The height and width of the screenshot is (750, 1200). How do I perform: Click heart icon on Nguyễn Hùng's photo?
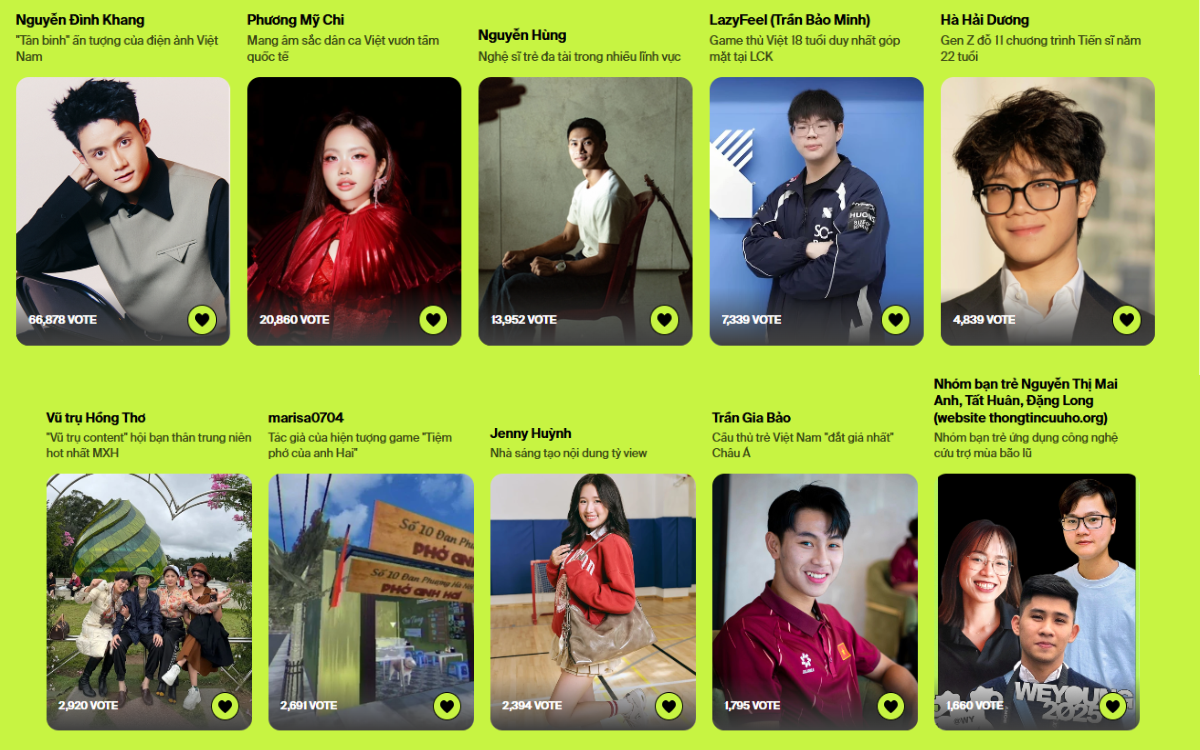664,320
